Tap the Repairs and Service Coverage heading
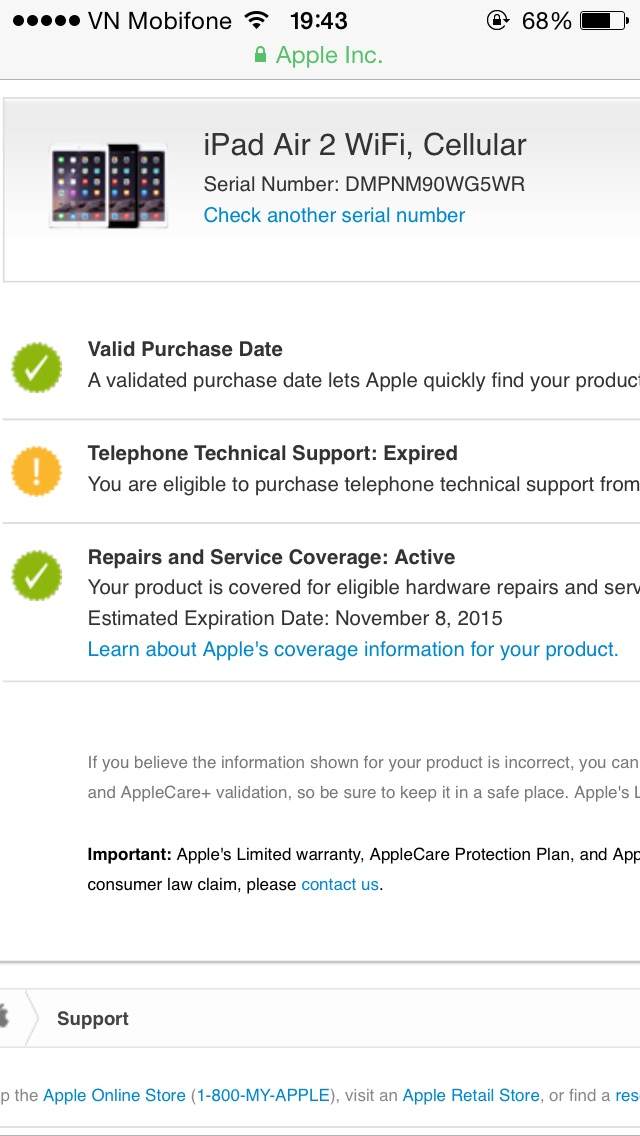 pyautogui.click(x=271, y=557)
